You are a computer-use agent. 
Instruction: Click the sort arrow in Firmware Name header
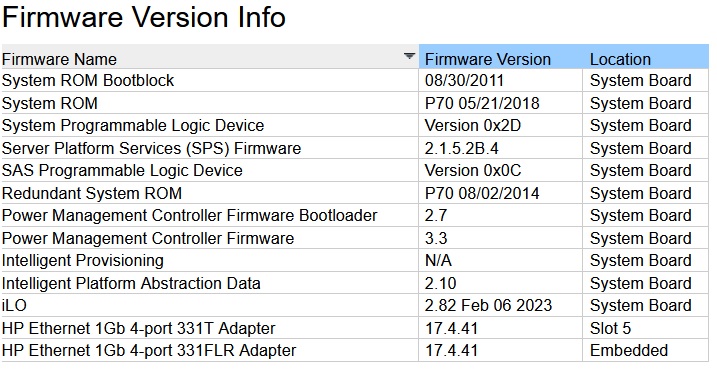[x=409, y=56]
